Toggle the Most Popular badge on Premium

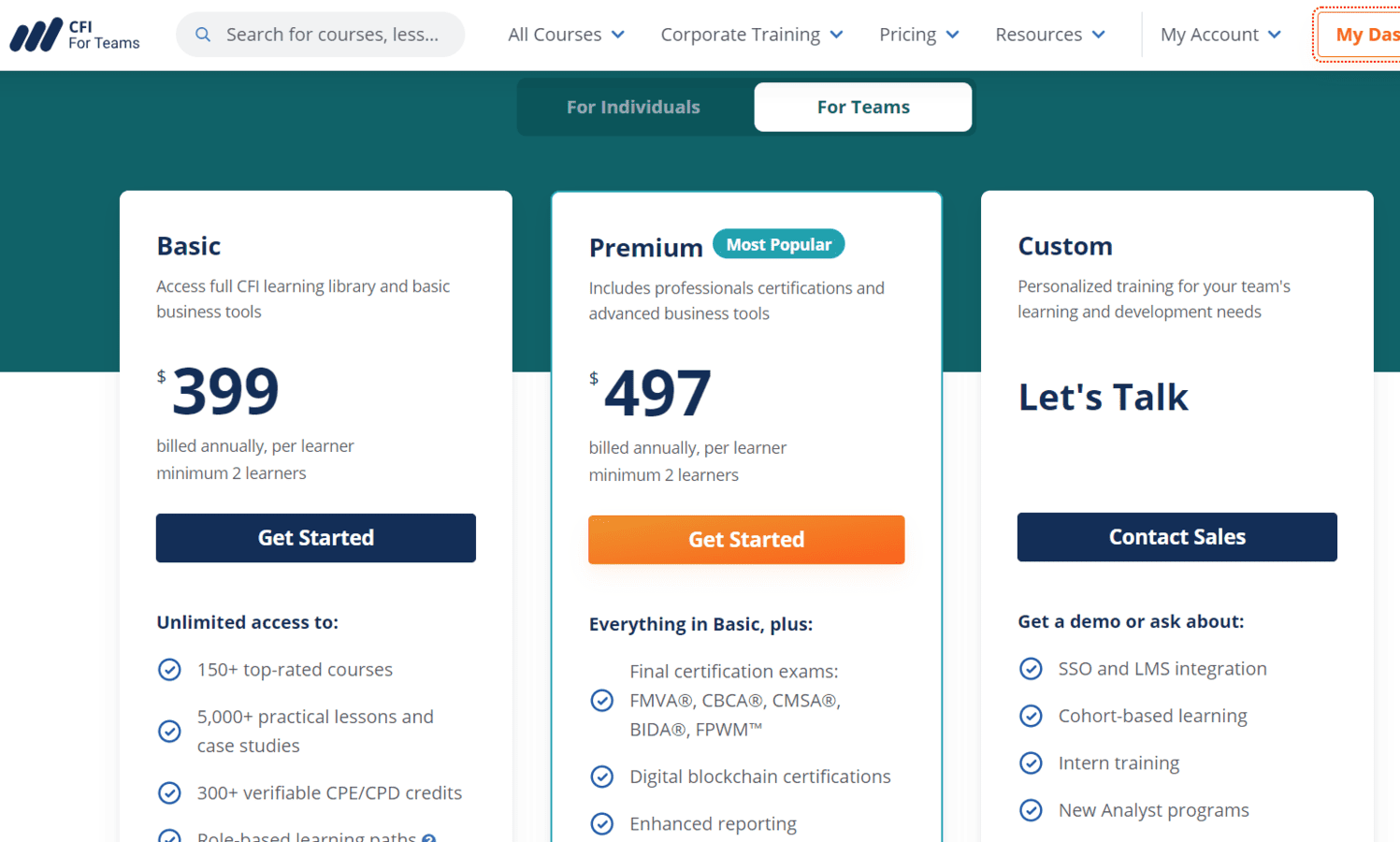tap(778, 243)
